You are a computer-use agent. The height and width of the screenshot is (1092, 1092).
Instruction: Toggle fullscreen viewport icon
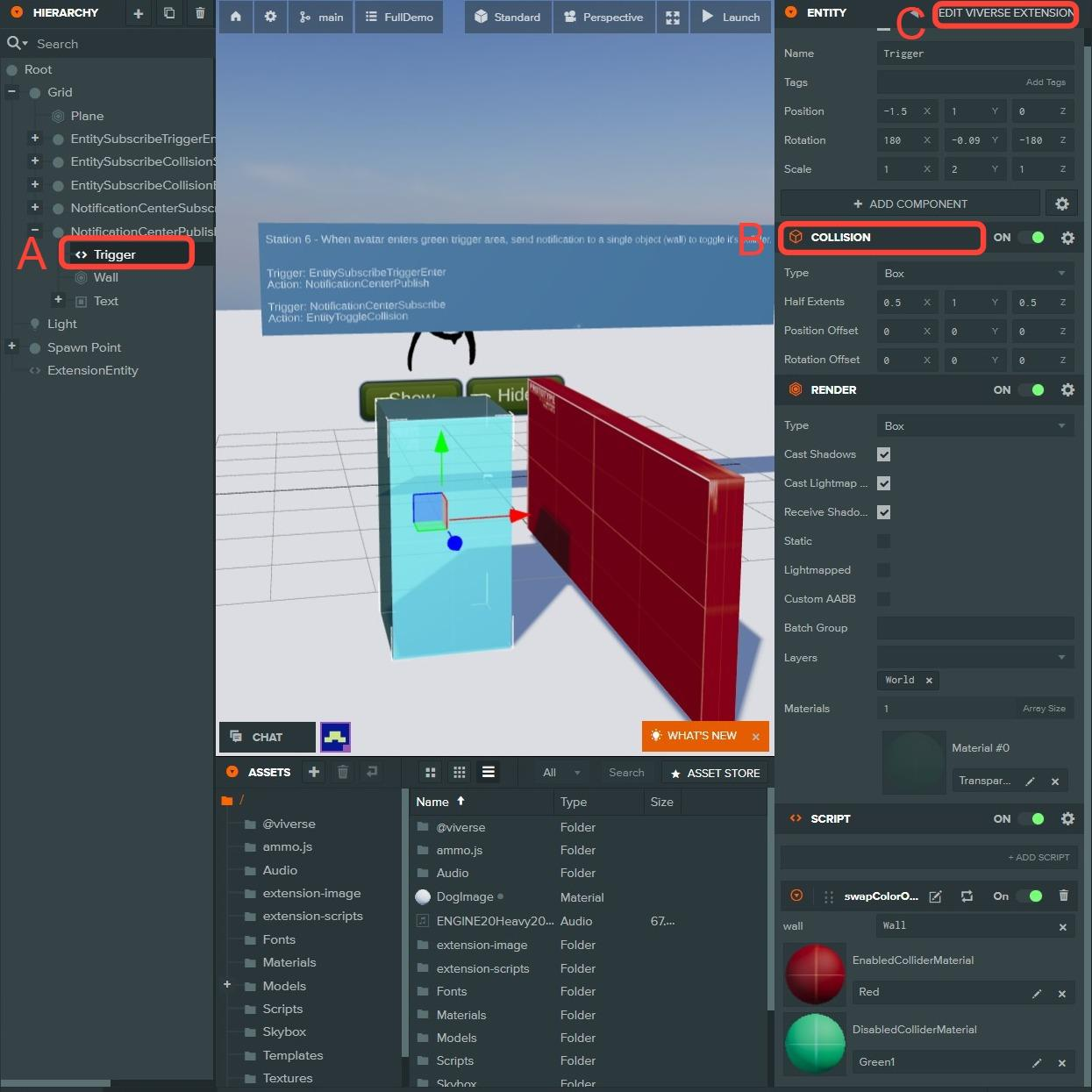coord(673,17)
